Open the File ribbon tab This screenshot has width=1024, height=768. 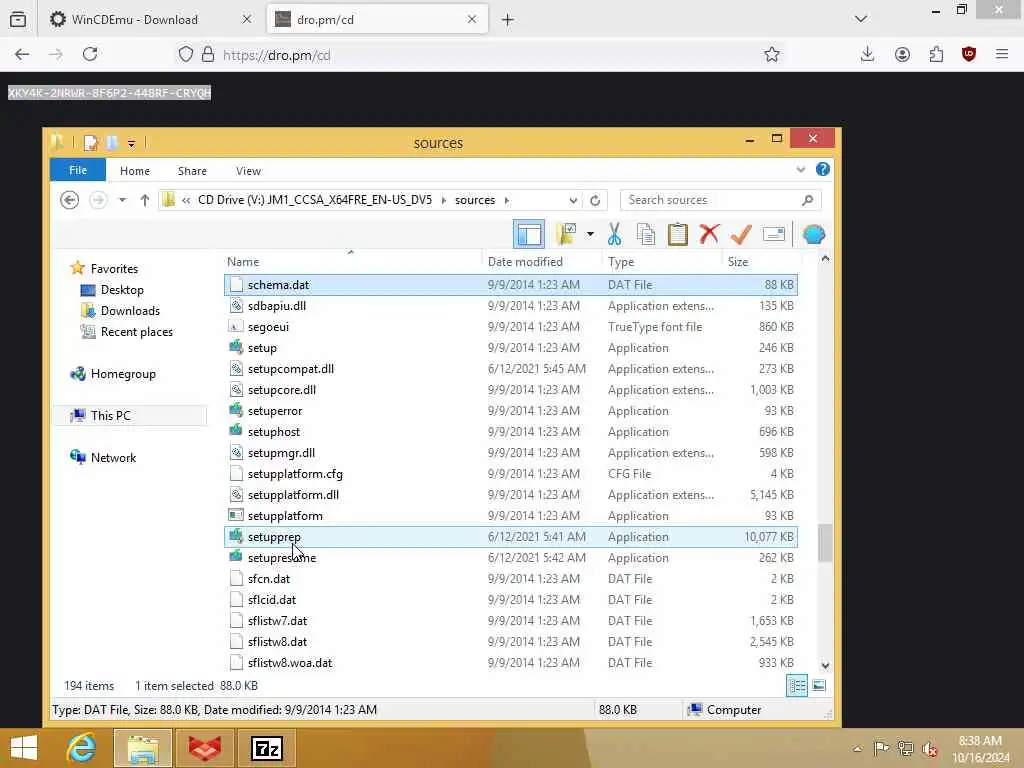pyautogui.click(x=78, y=170)
